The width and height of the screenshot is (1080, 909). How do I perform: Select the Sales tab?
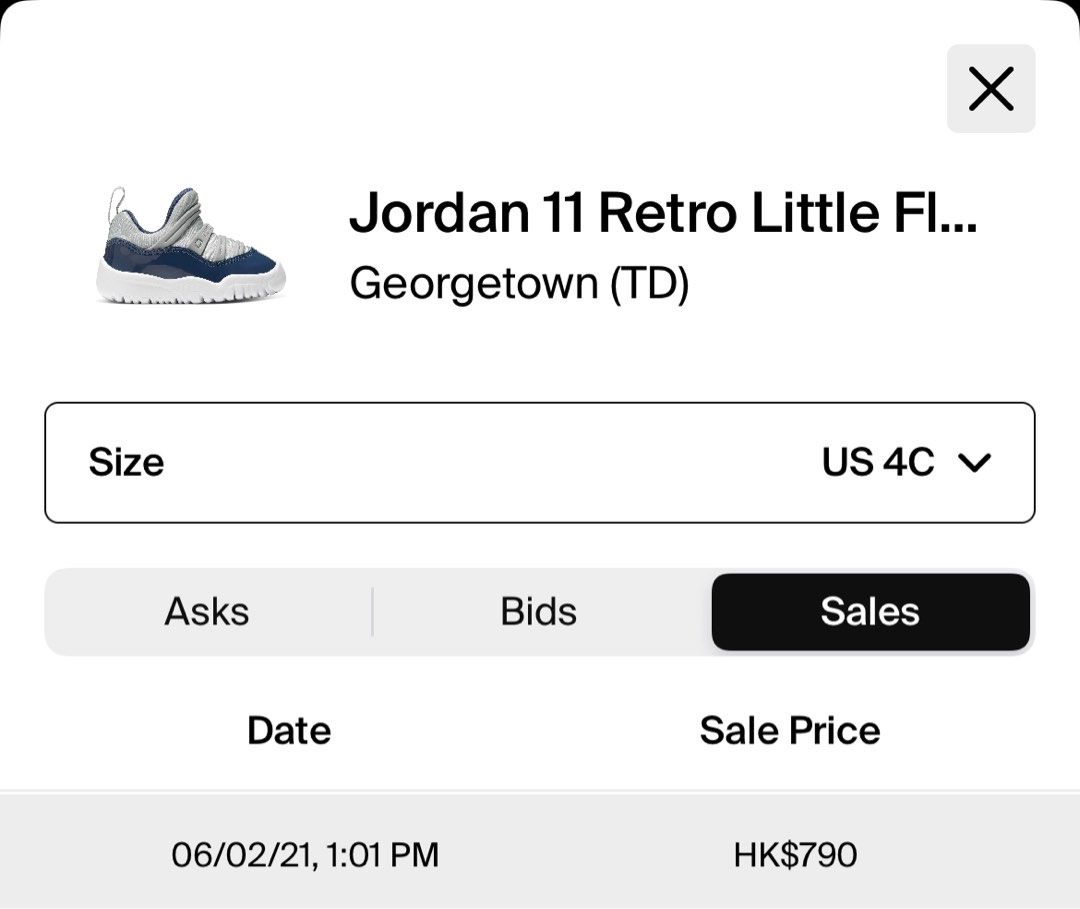[871, 612]
